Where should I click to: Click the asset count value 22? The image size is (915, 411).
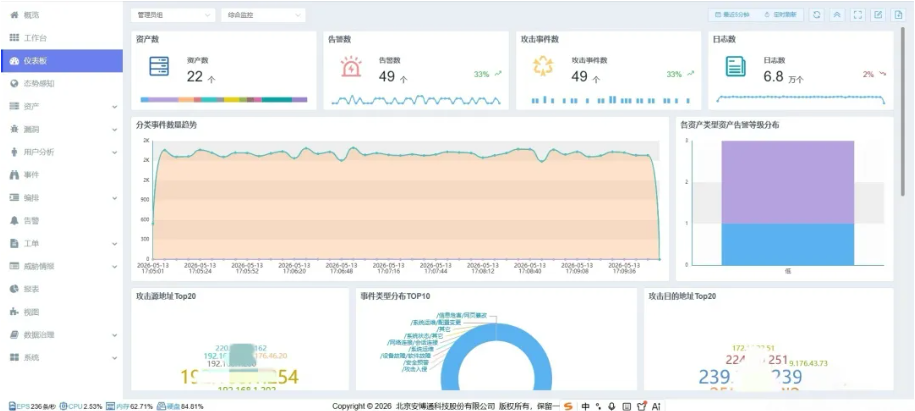tap(195, 76)
